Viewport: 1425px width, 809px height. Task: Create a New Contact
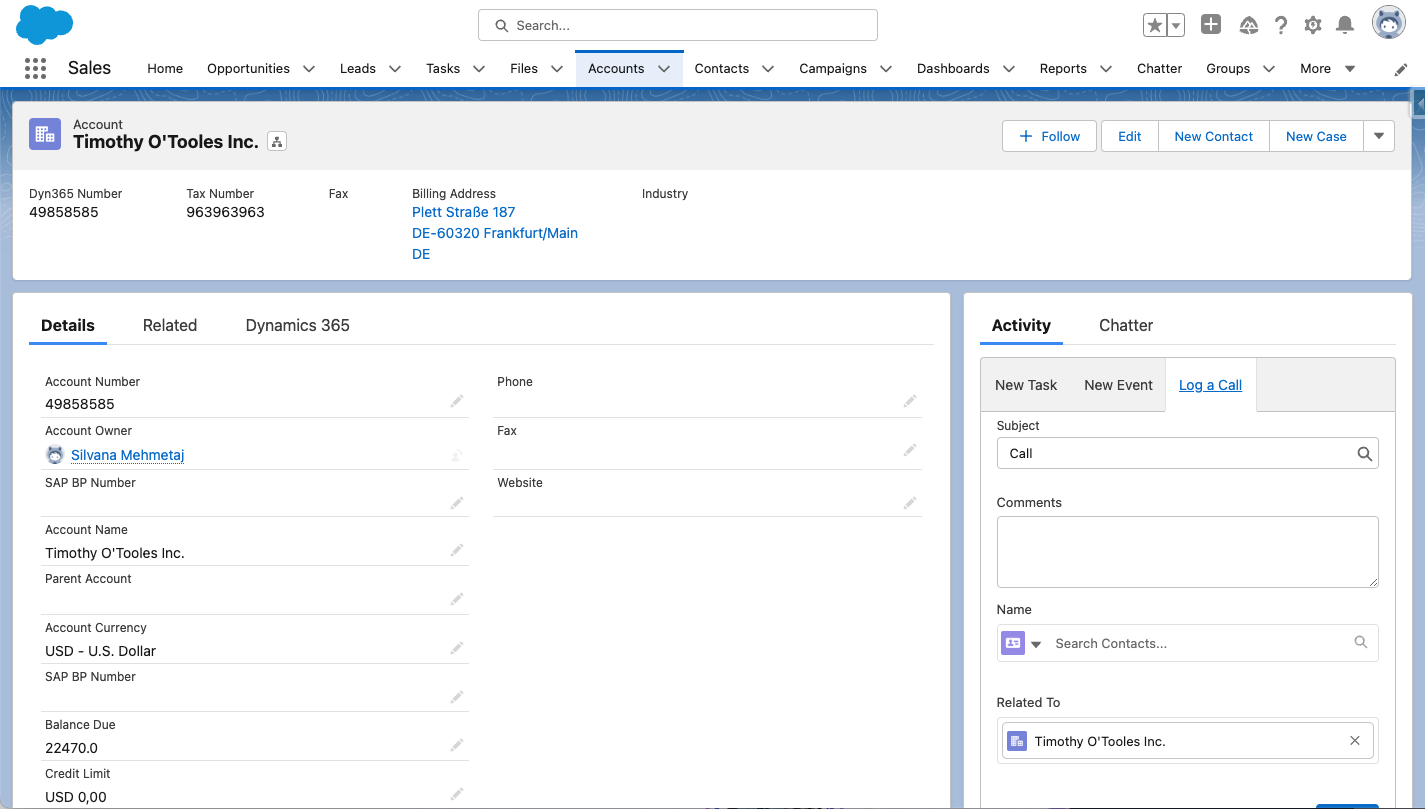coord(1214,136)
